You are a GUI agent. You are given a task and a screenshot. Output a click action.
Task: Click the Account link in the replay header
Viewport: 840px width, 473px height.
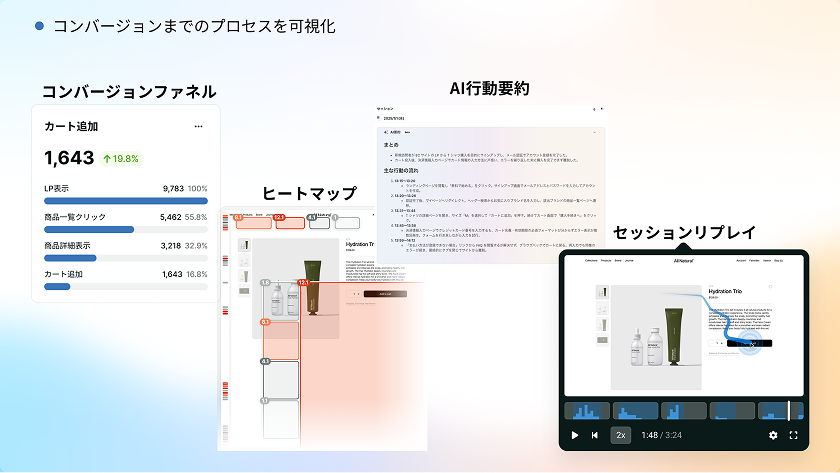click(742, 259)
